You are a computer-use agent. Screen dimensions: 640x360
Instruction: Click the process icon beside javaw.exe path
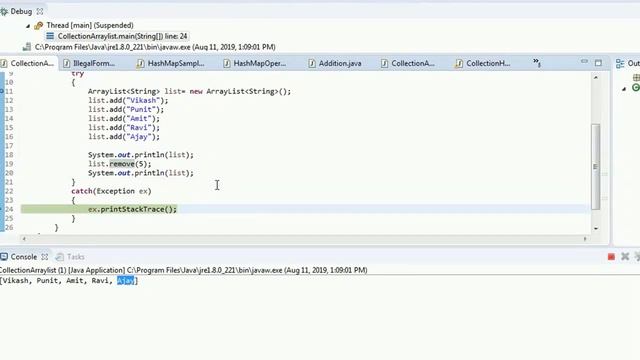(x=27, y=47)
